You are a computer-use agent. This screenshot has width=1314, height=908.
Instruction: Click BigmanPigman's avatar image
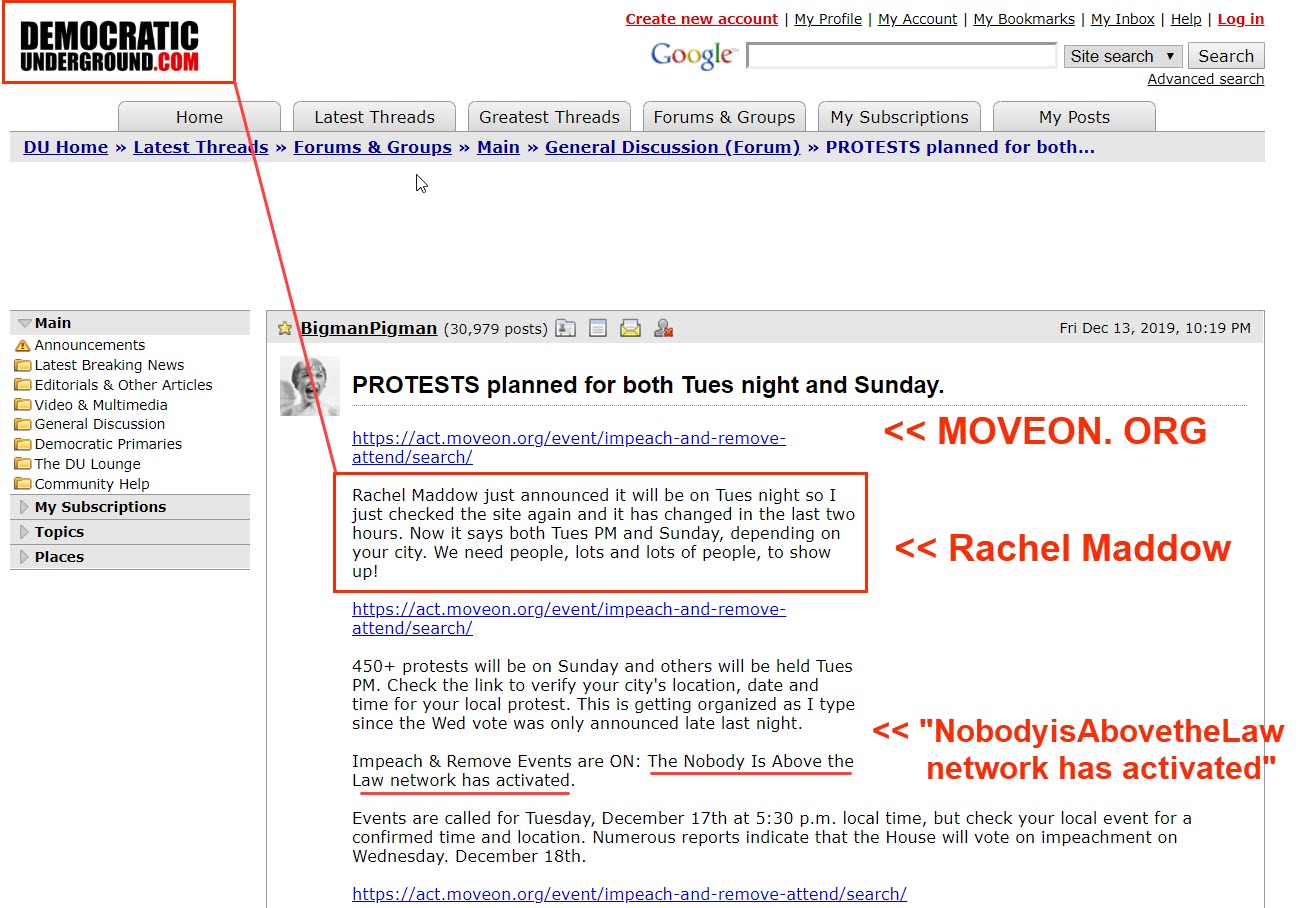click(x=310, y=386)
